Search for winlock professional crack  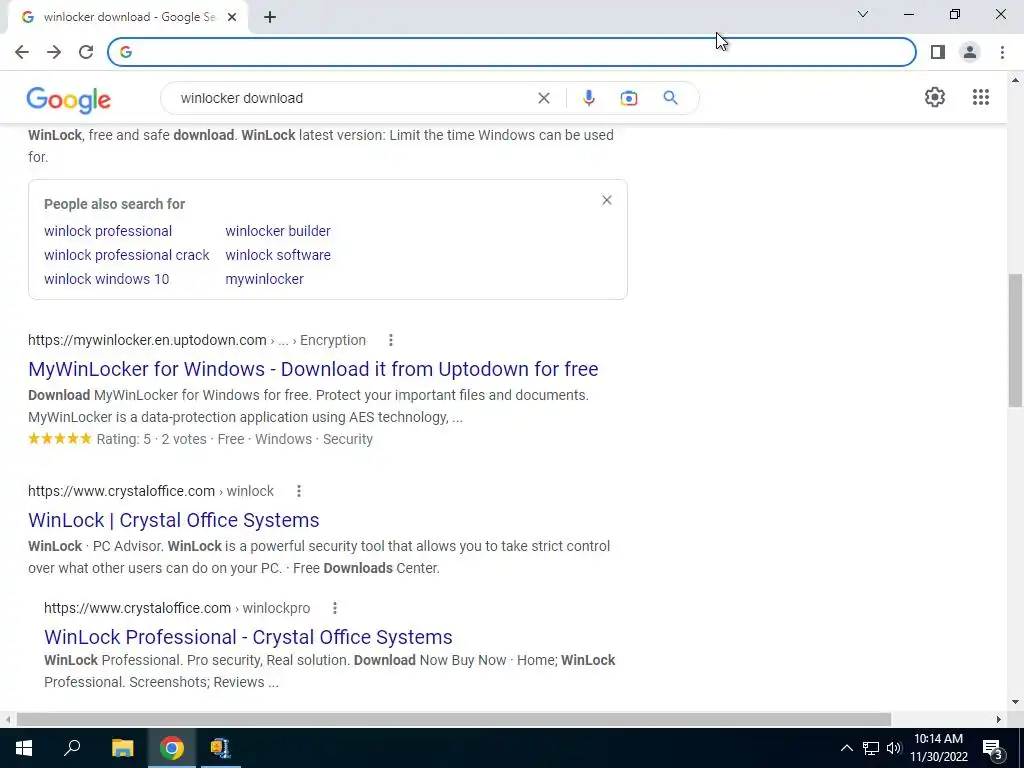(127, 255)
